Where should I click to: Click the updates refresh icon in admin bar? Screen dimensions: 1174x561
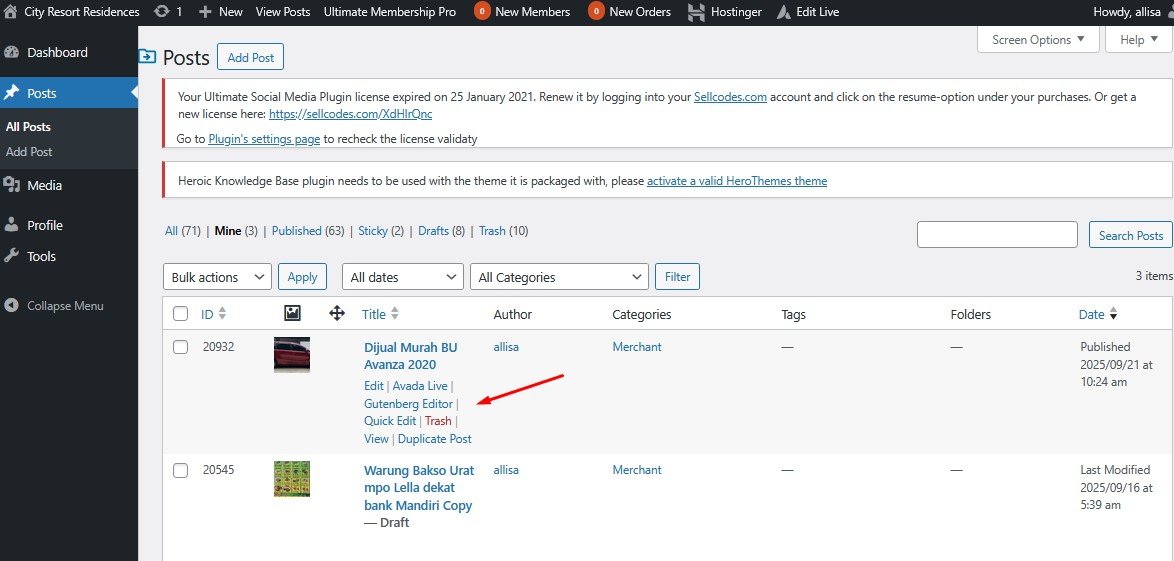(x=161, y=12)
